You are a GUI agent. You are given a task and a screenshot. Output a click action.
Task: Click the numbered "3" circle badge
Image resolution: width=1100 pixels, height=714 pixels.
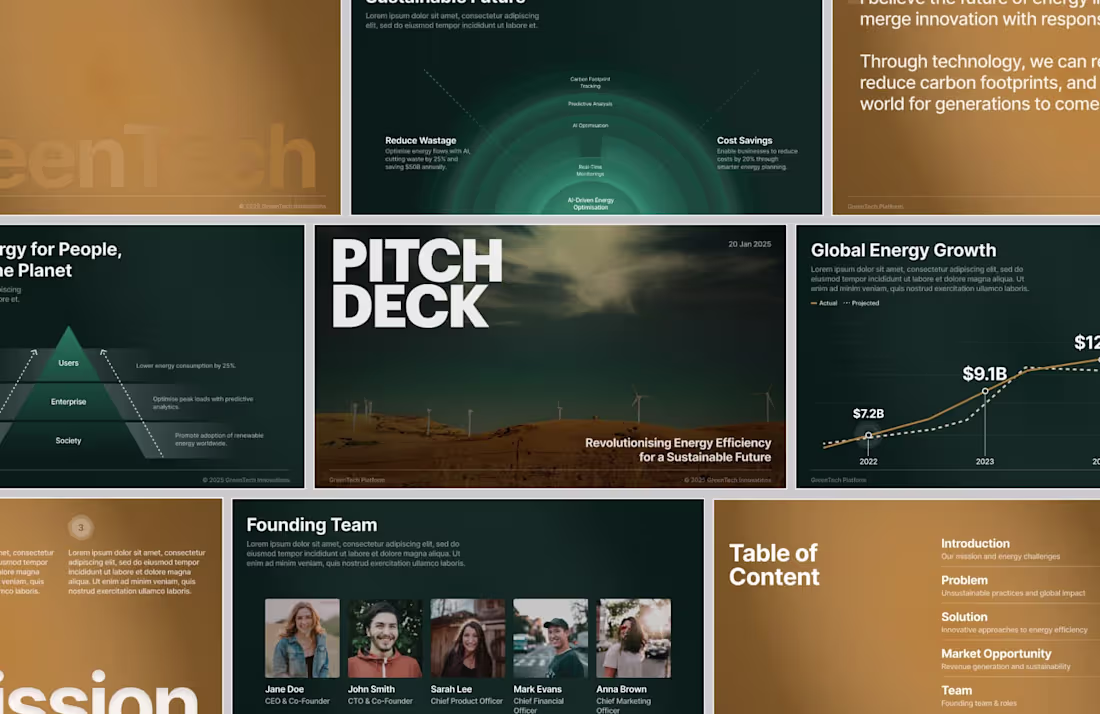[x=81, y=527]
